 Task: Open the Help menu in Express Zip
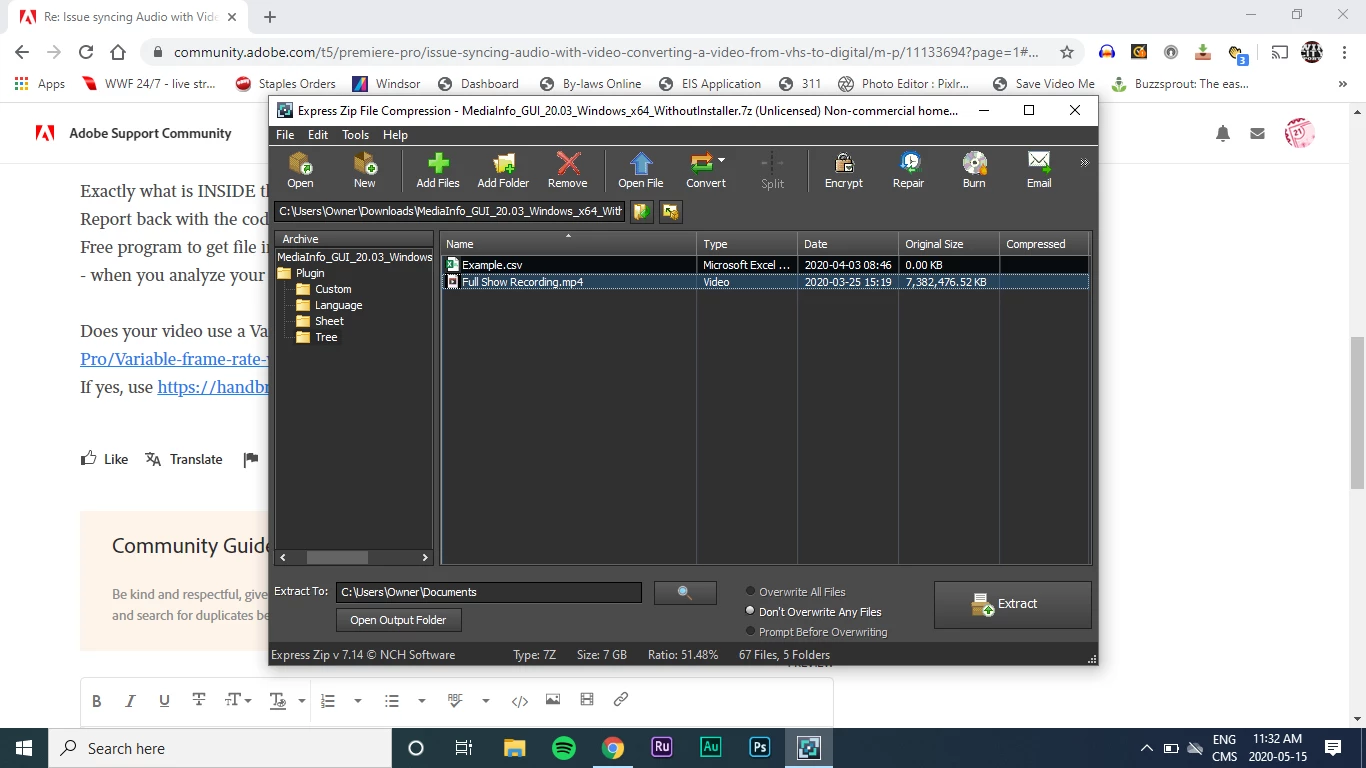point(395,135)
